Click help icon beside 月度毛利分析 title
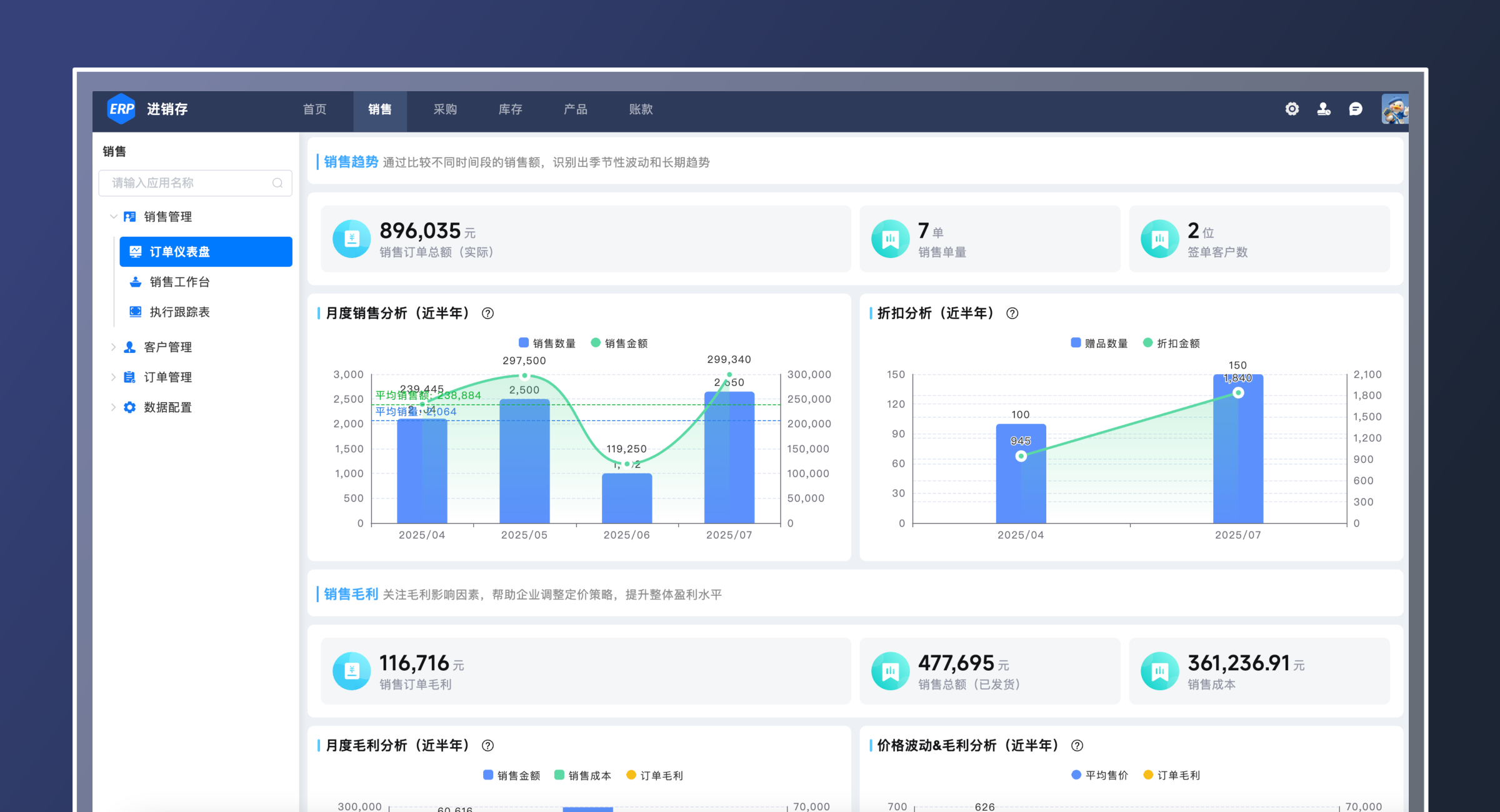 (488, 746)
